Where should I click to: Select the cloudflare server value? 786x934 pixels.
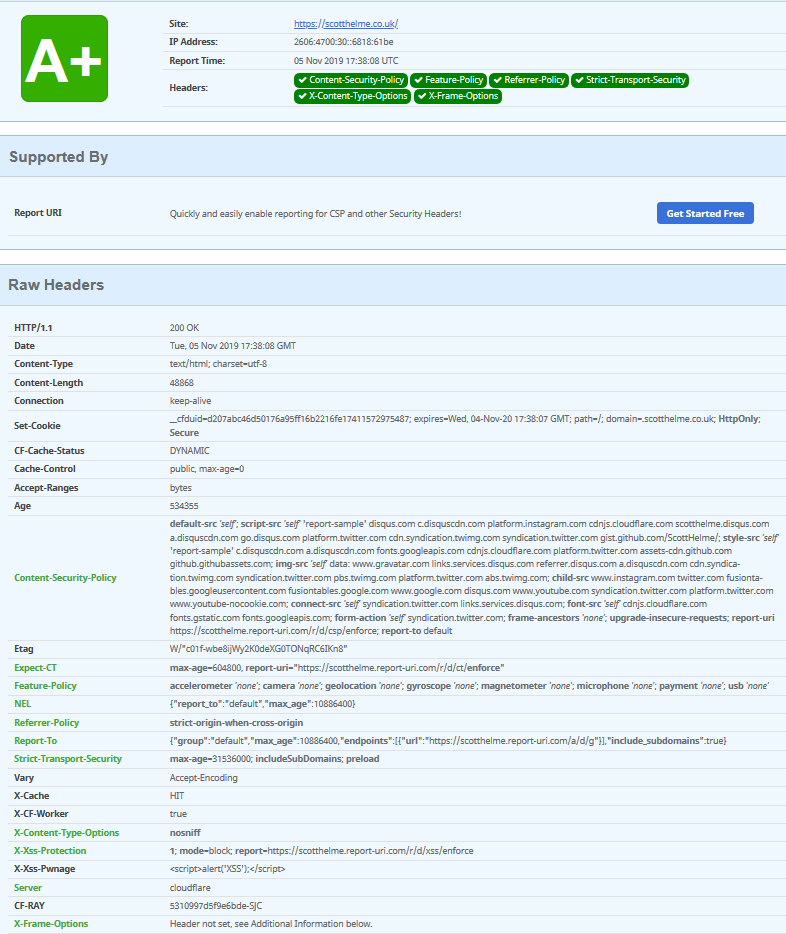190,888
